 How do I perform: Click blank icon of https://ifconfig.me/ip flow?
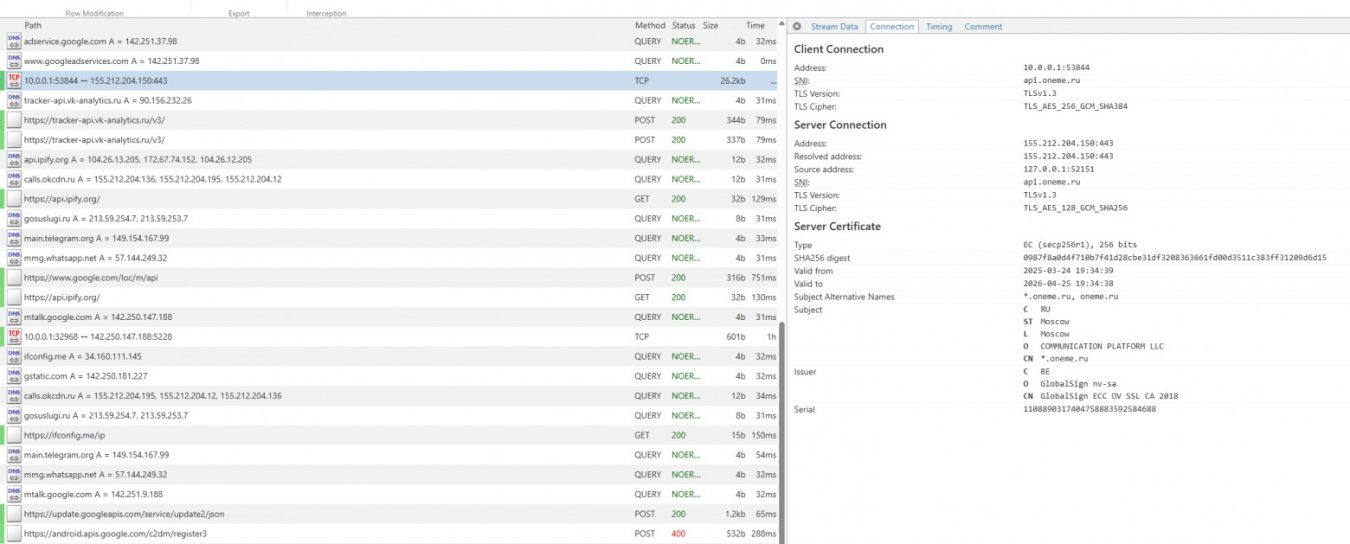[x=14, y=435]
